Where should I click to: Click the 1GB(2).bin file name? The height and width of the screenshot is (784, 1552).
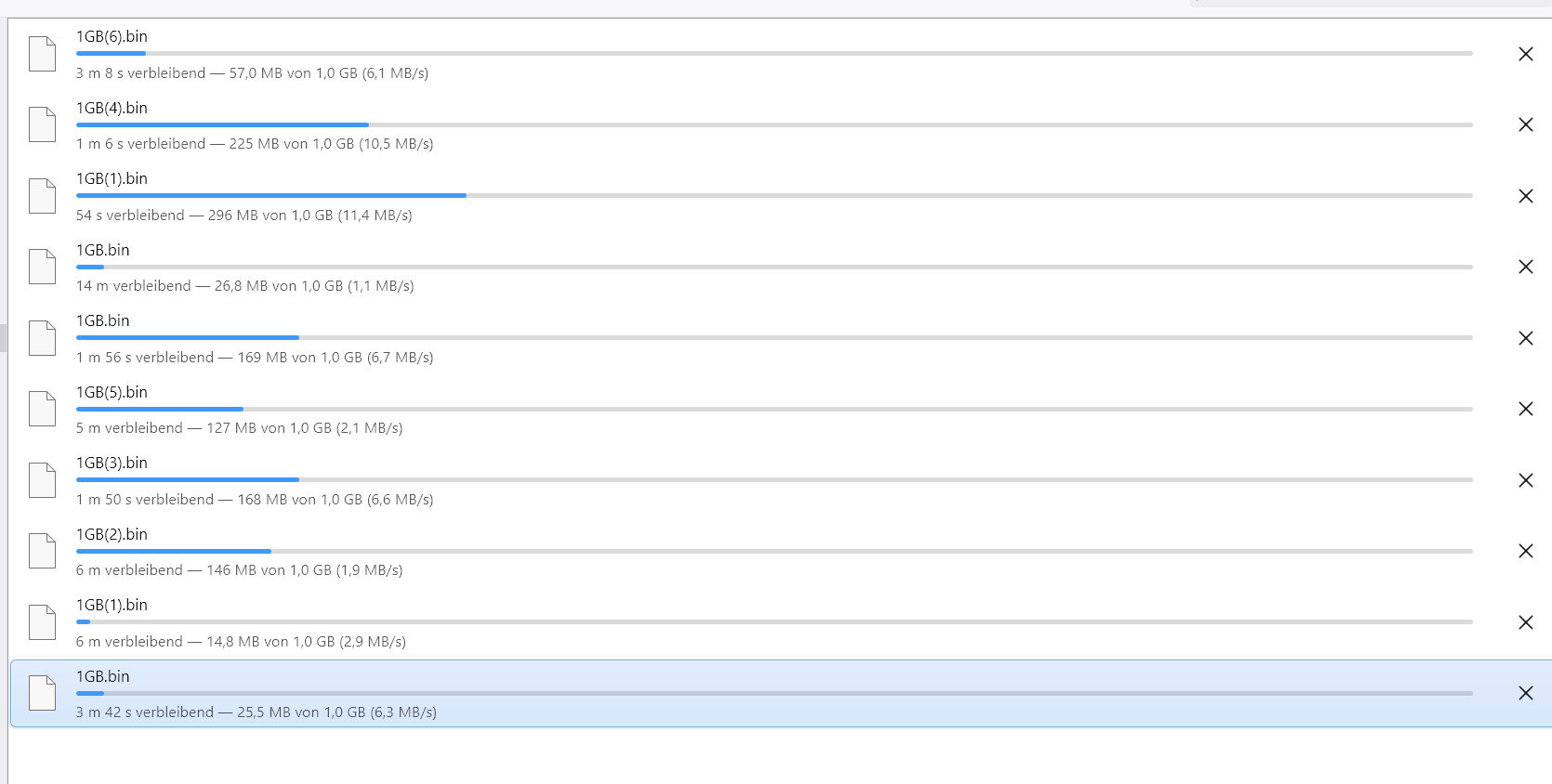pos(112,534)
